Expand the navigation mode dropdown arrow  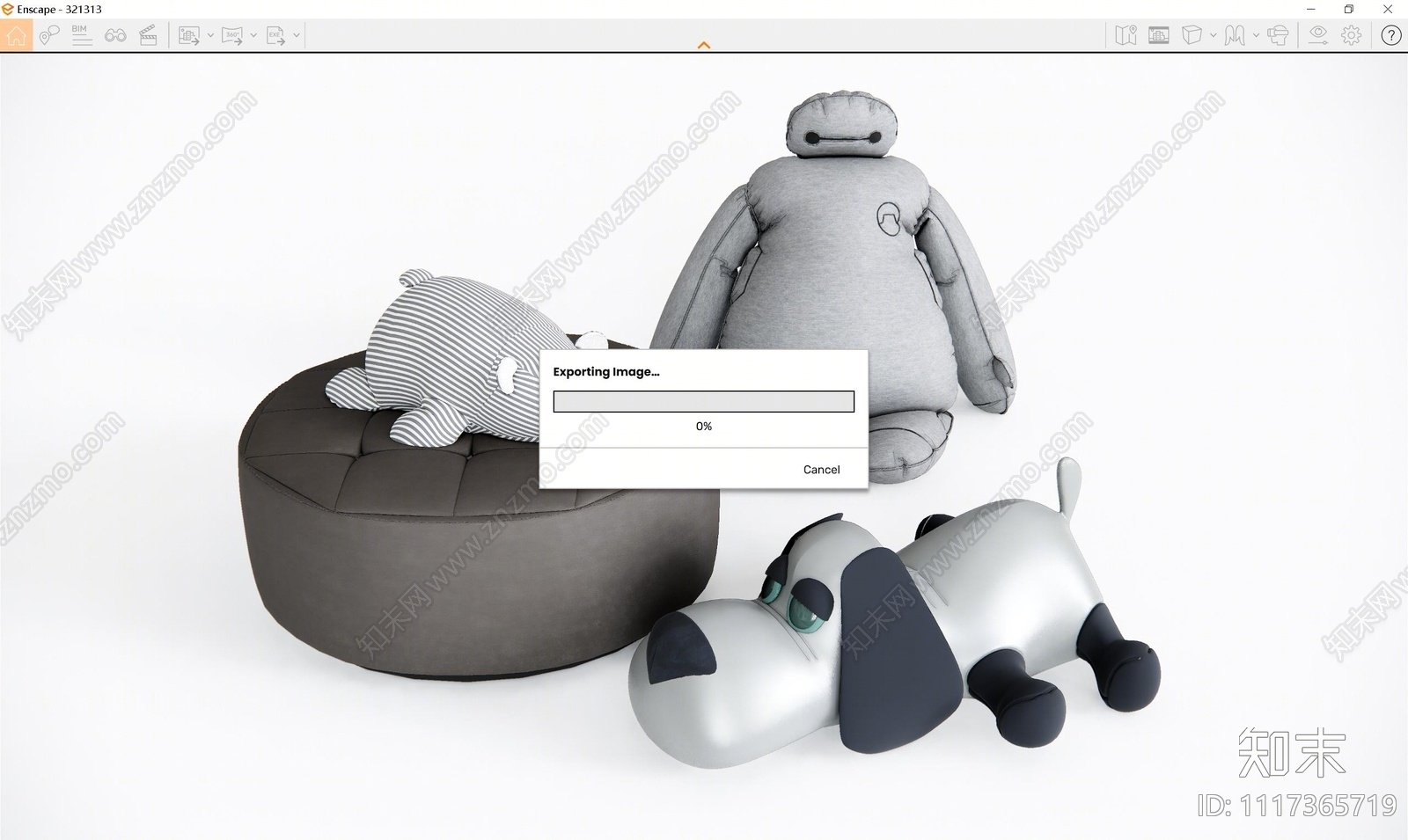1256,35
